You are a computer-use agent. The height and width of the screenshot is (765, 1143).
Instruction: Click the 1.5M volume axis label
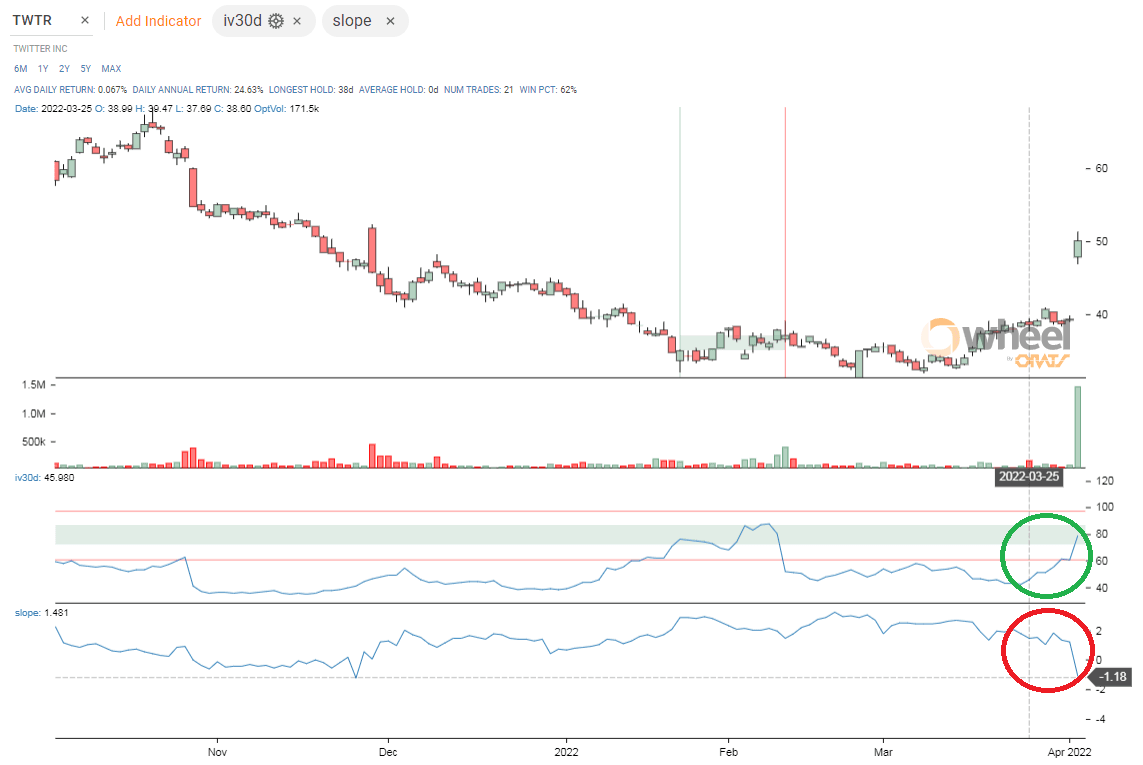tap(34, 384)
